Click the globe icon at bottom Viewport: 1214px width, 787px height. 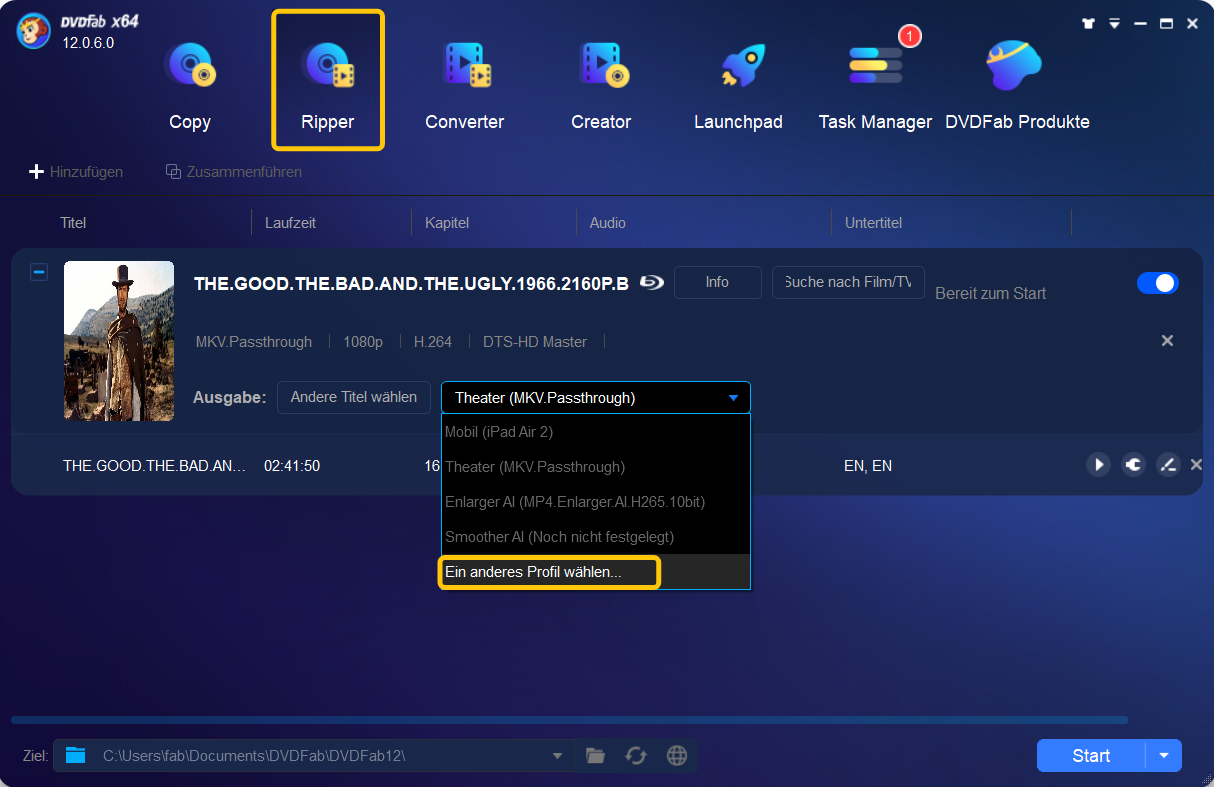pyautogui.click(x=677, y=756)
